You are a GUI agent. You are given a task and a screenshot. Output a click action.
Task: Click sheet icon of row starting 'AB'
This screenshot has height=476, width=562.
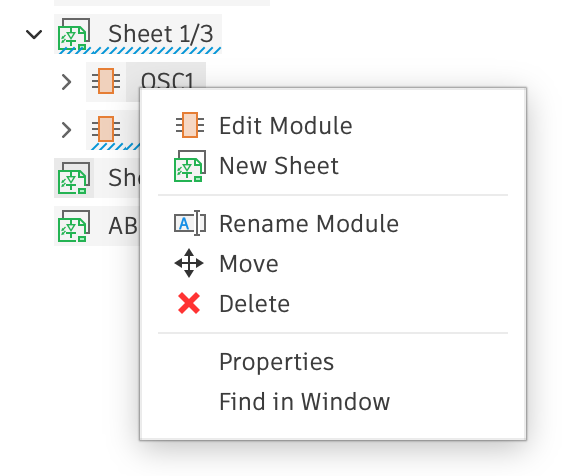(74, 226)
